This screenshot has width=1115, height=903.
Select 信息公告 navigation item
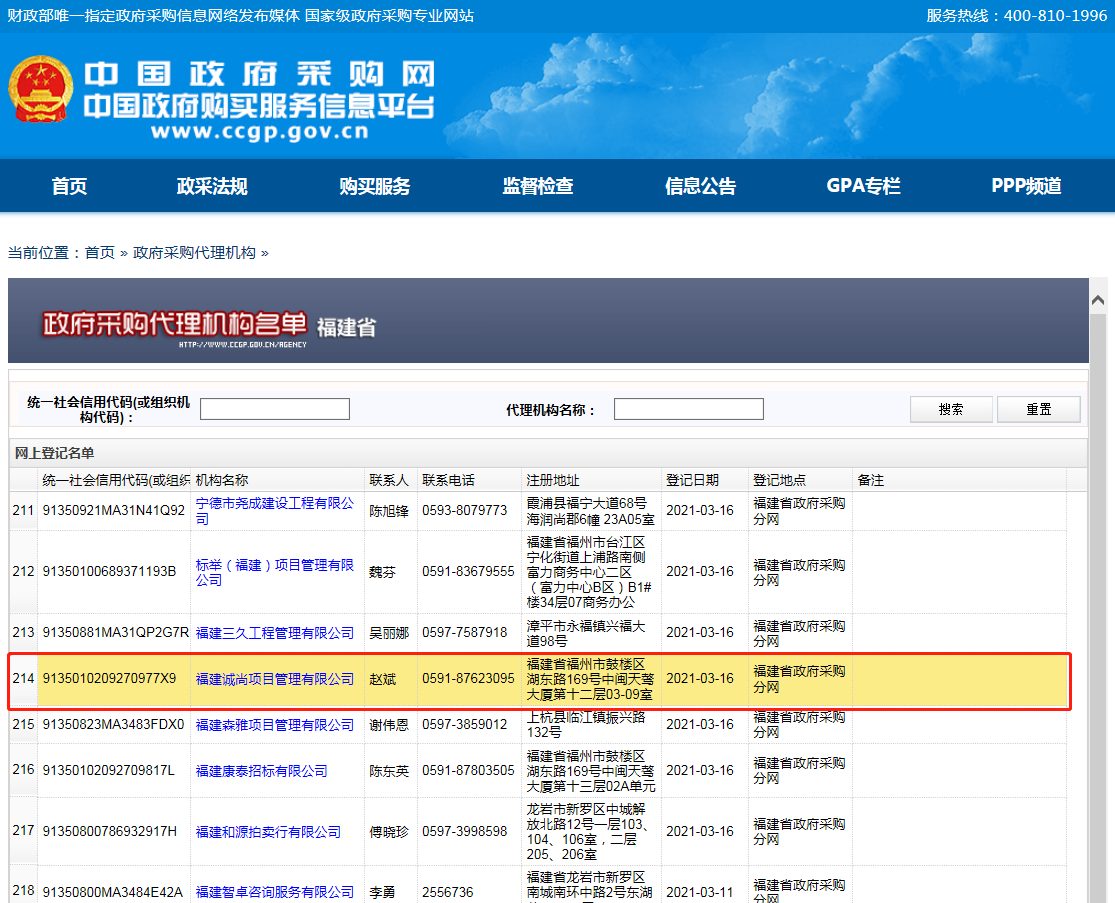click(700, 186)
